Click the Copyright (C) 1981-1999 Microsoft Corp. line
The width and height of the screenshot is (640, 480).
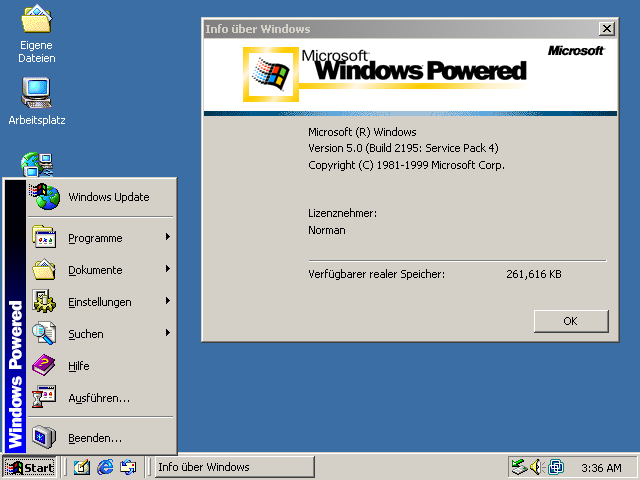406,165
